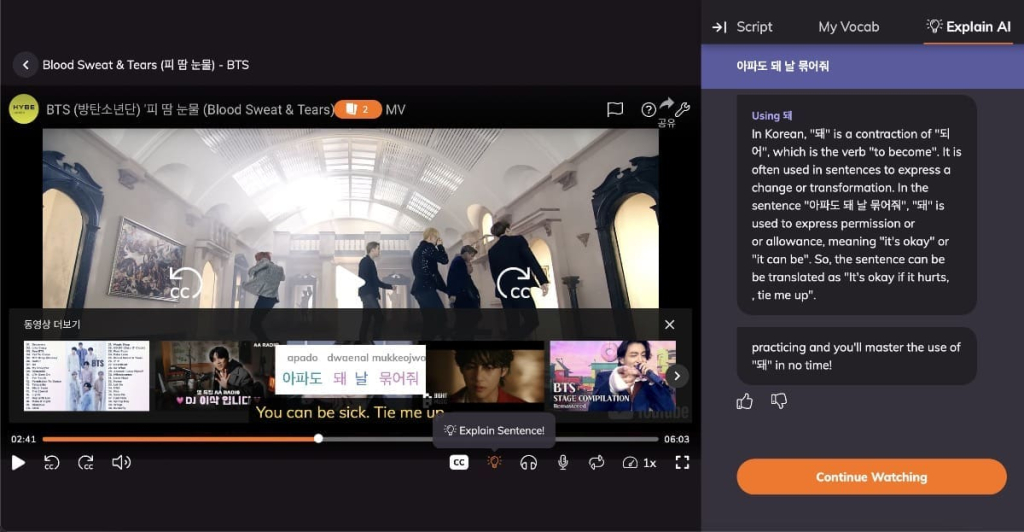
Task: Switch to the Script tab
Action: point(754,27)
